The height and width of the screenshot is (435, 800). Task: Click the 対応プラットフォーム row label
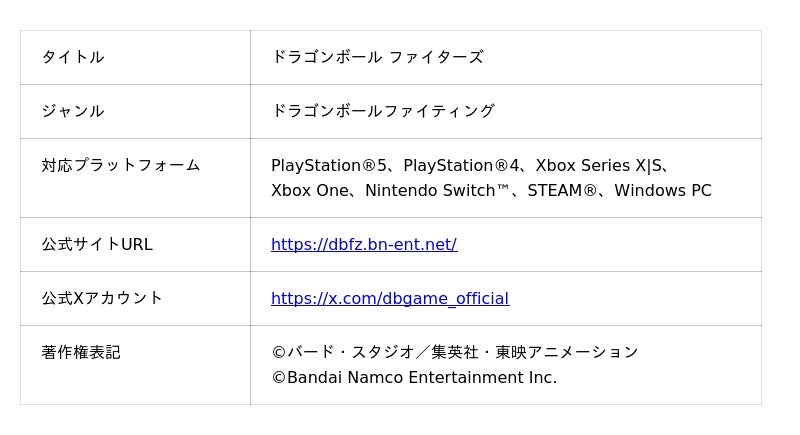[120, 165]
